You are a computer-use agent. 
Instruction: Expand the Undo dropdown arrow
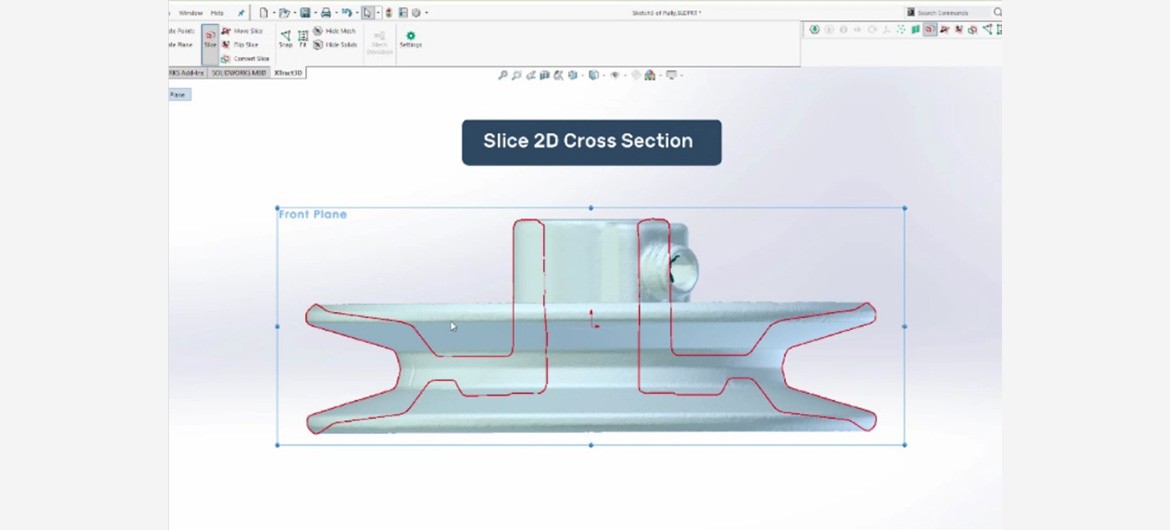(355, 13)
